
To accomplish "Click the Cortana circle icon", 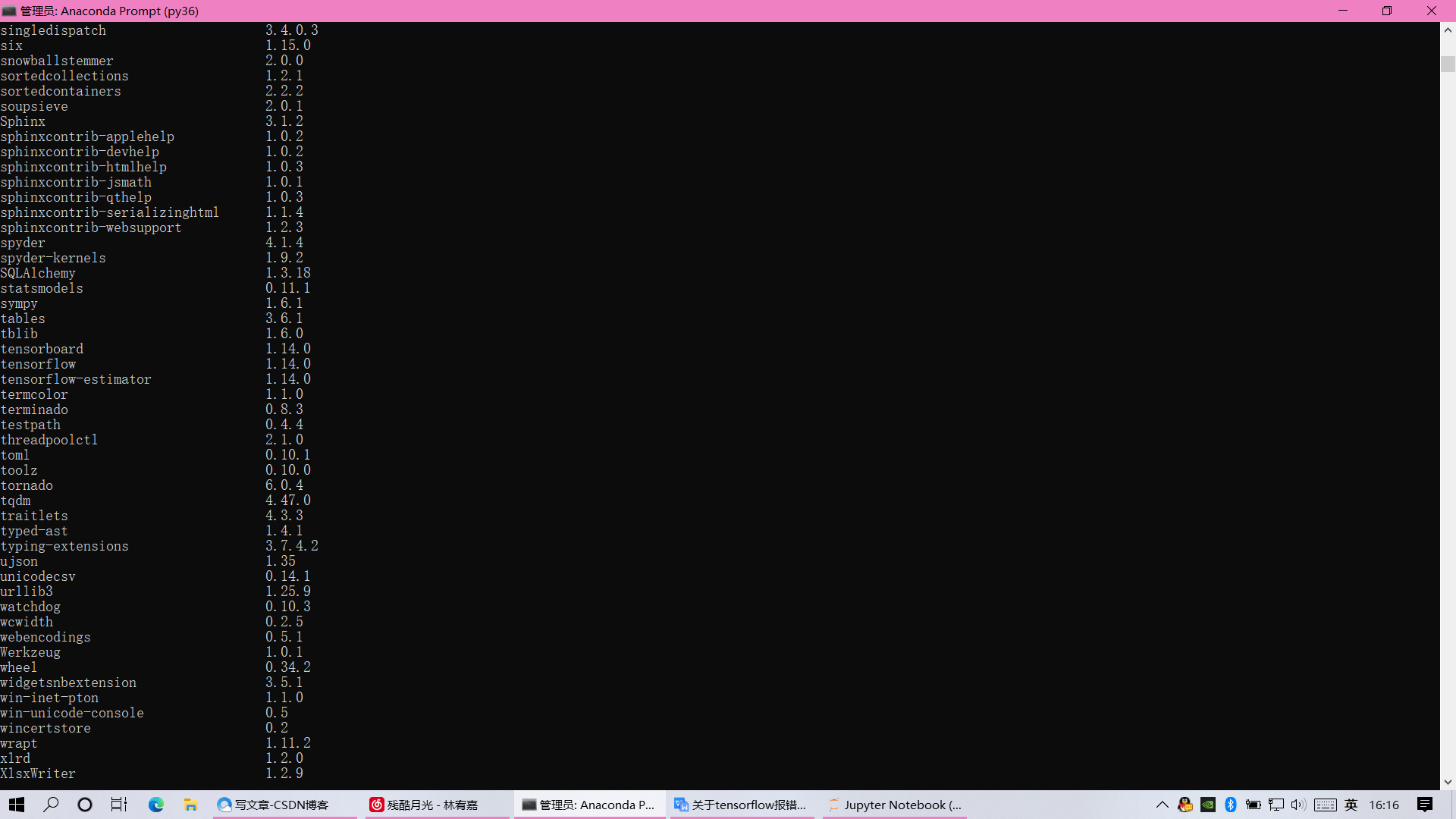I will click(85, 805).
